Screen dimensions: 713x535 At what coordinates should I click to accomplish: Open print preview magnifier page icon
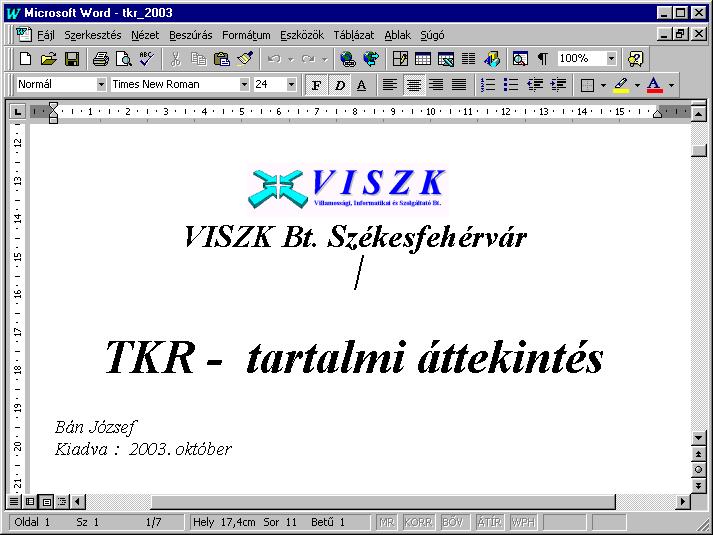pyautogui.click(x=123, y=59)
